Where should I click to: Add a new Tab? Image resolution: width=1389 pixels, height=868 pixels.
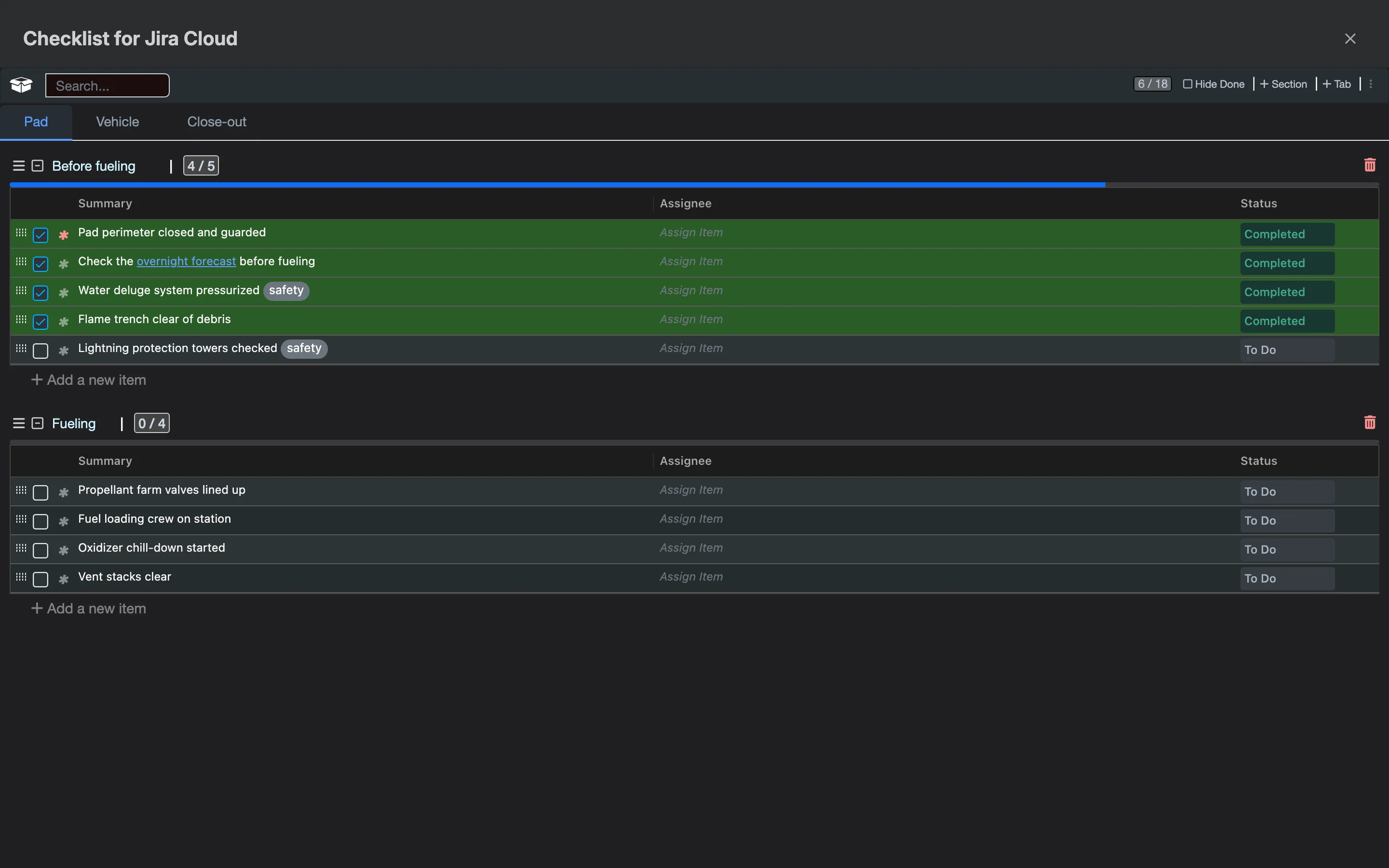coord(1337,84)
